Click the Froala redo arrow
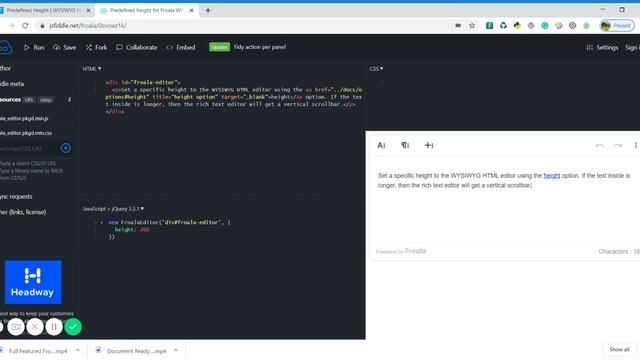640x360 pixels. coord(618,145)
